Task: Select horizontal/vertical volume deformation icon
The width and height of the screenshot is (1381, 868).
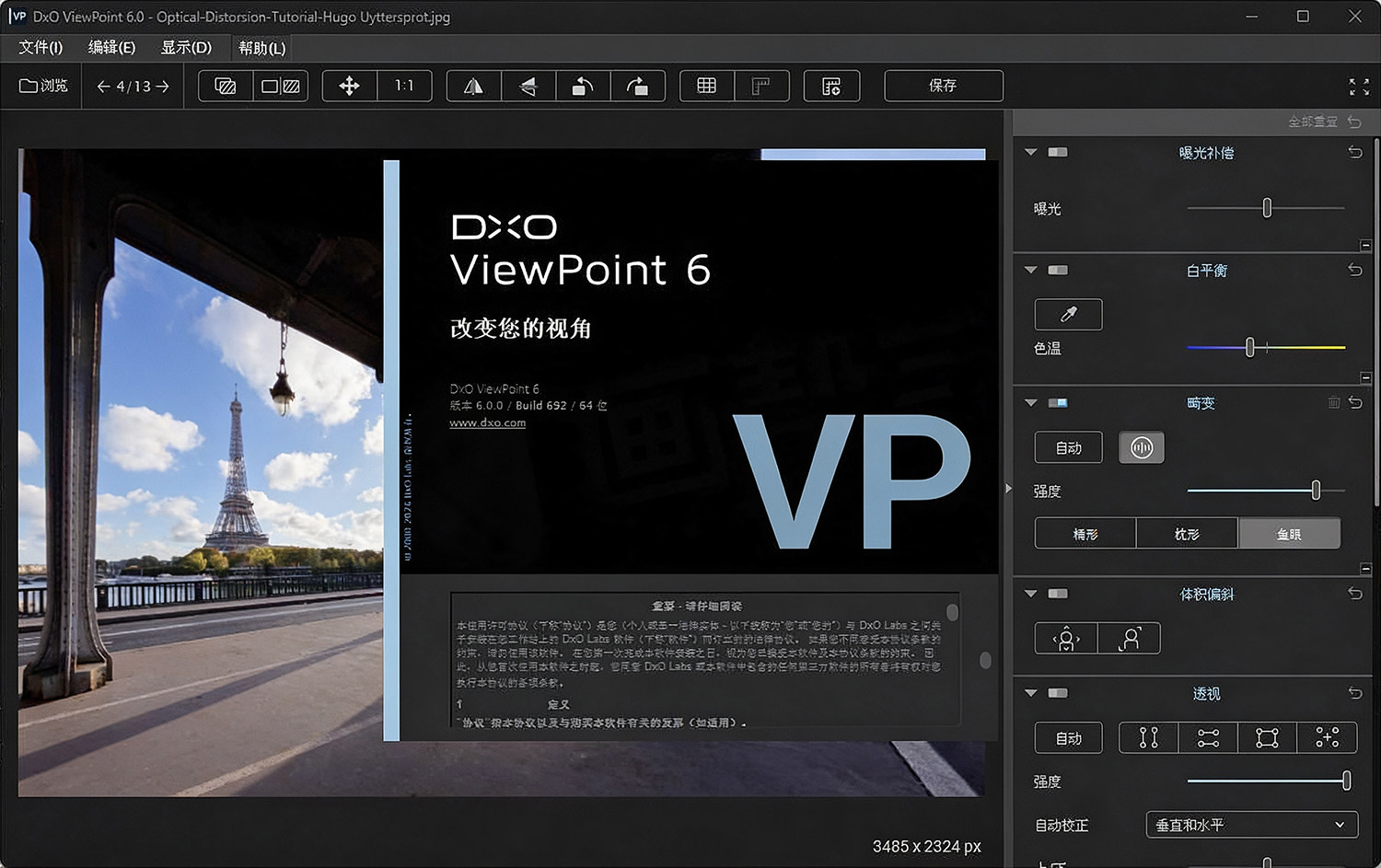Action: [1066, 638]
